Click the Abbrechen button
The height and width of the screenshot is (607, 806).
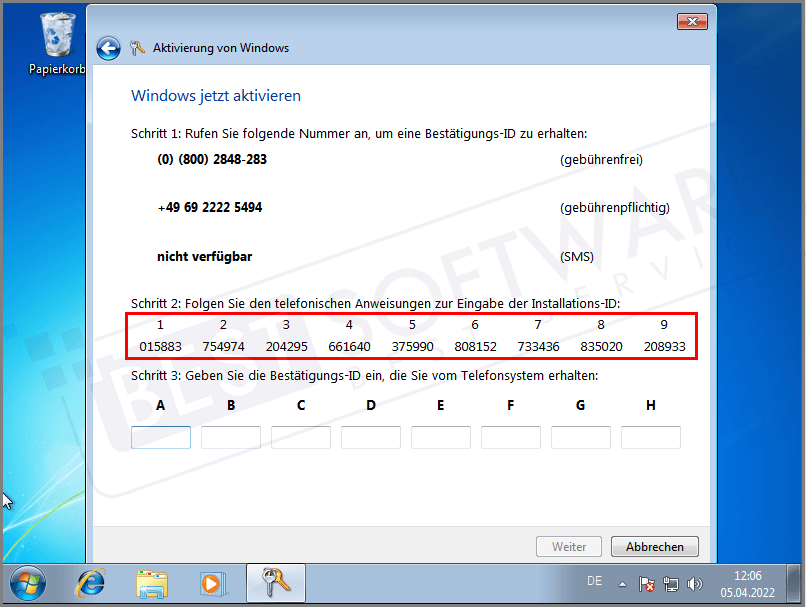pyautogui.click(x=654, y=546)
